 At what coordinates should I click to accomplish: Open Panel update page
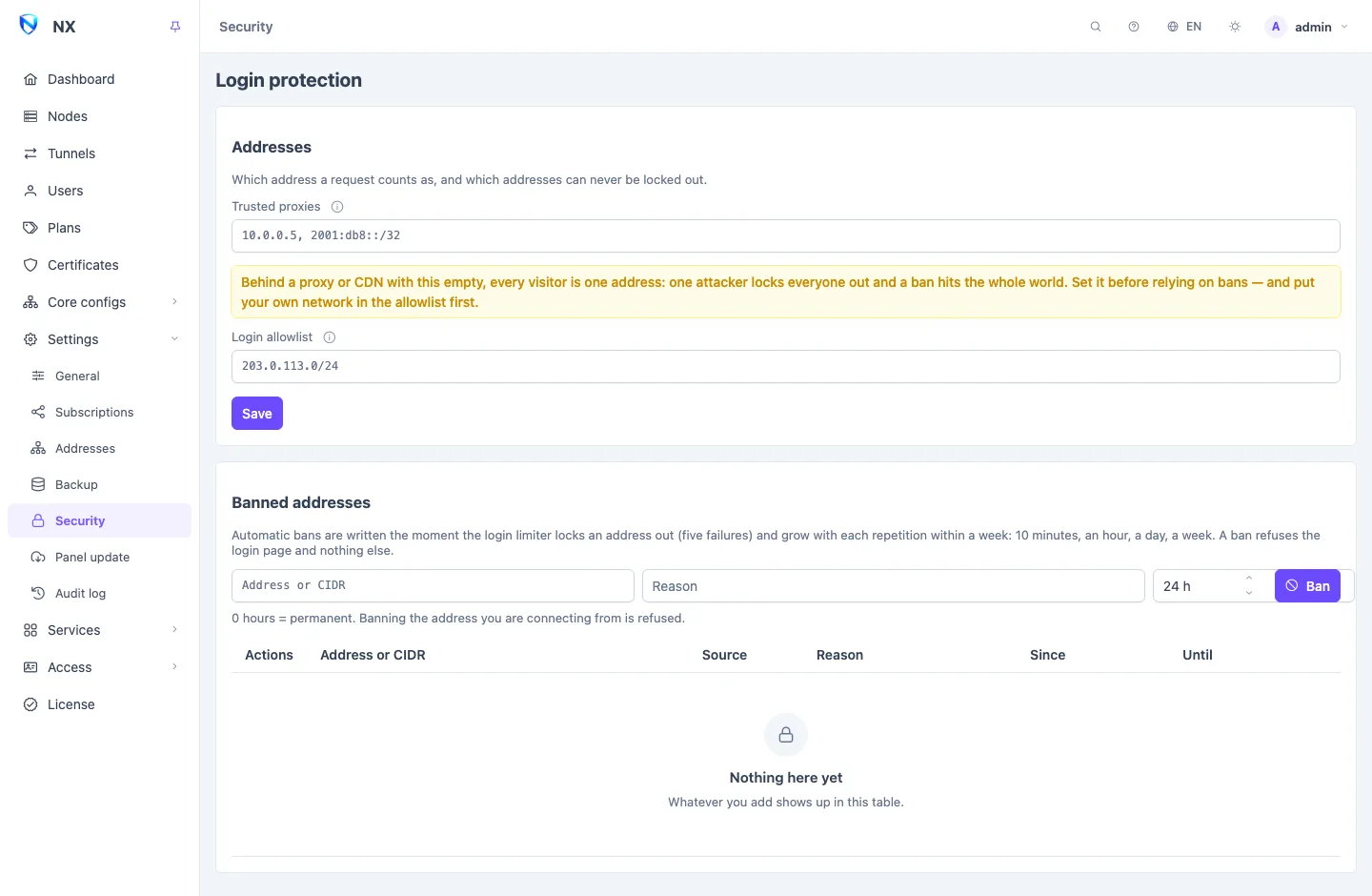(99, 557)
